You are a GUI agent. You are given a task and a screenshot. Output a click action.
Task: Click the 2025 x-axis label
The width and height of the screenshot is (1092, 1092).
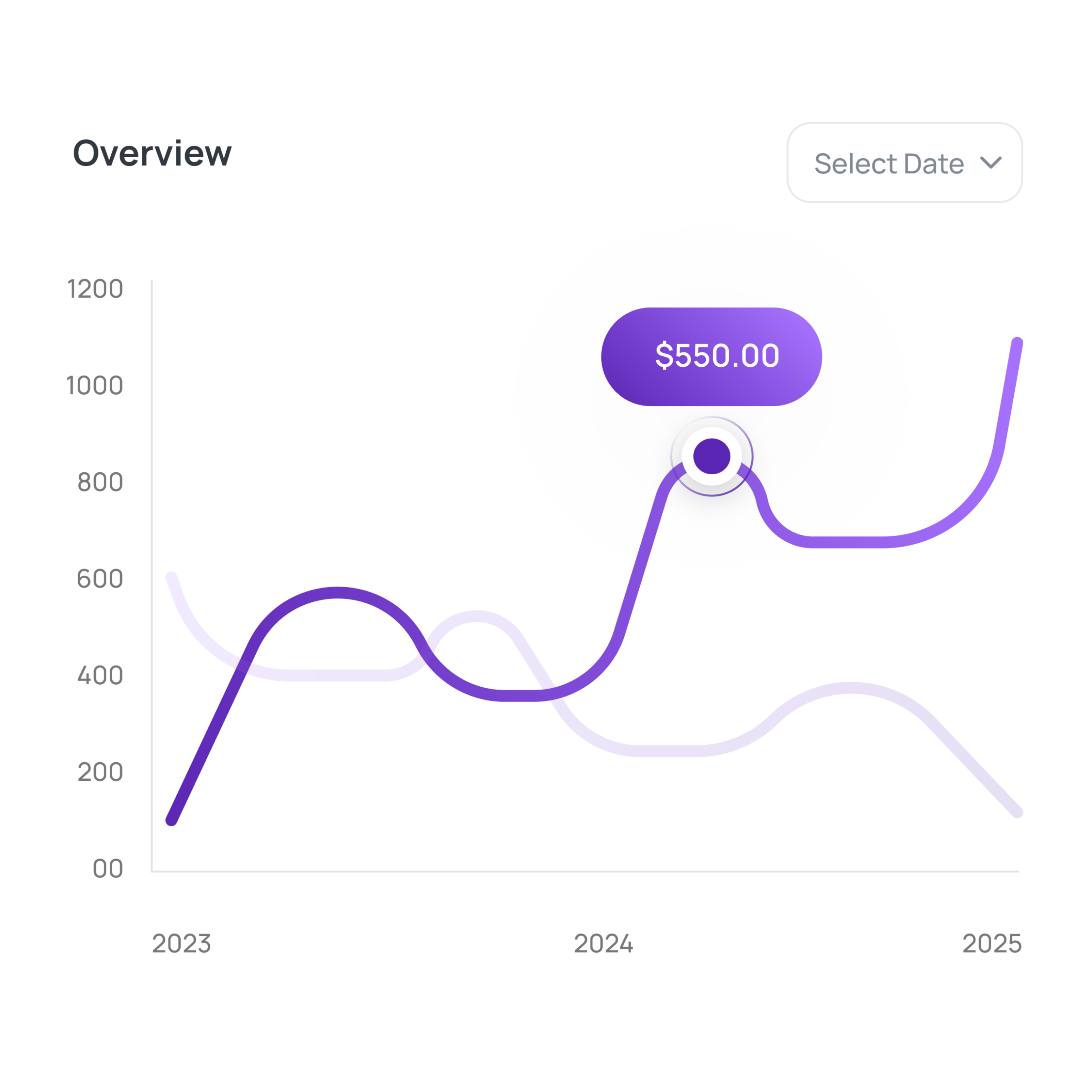(x=992, y=943)
